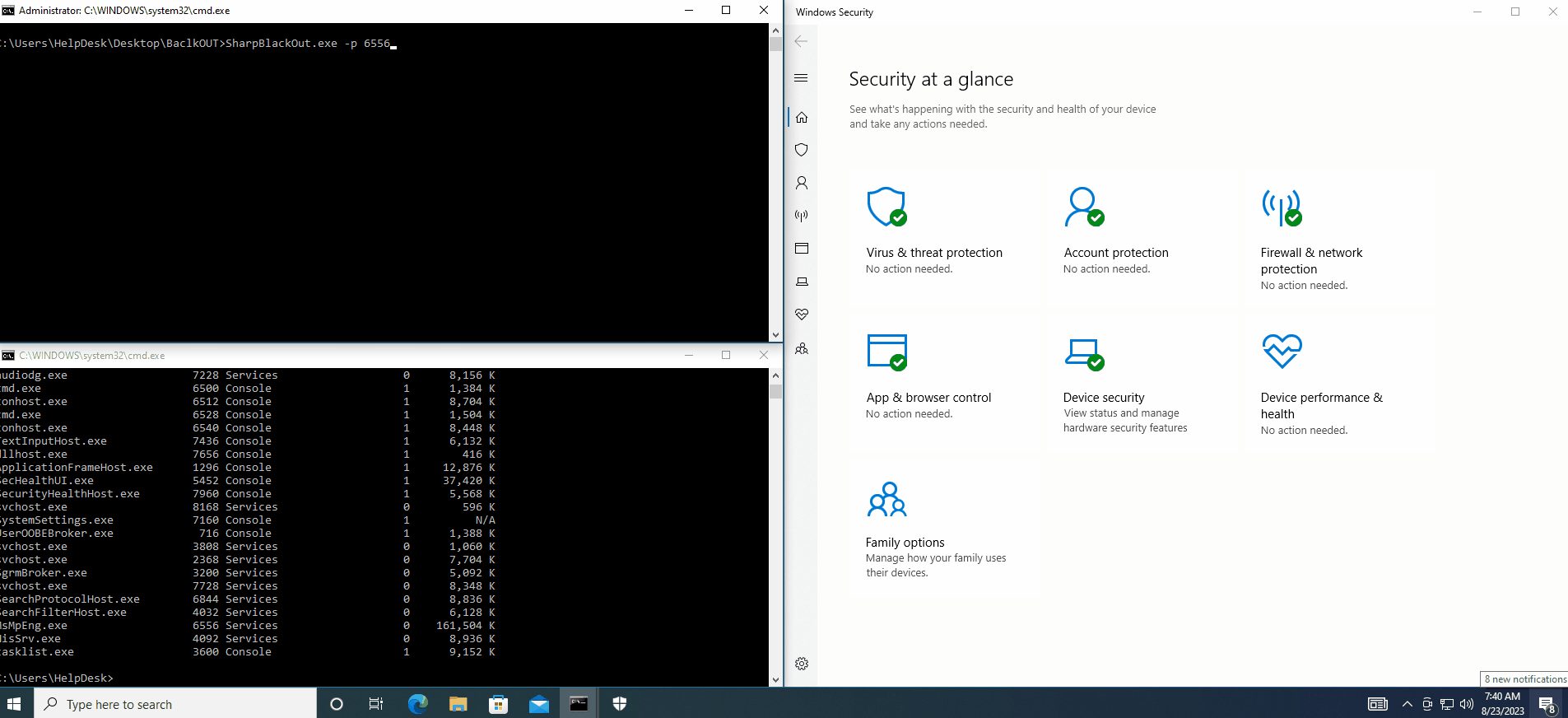Open network icon in system tray
Image resolution: width=1568 pixels, height=718 pixels.
click(x=1447, y=704)
